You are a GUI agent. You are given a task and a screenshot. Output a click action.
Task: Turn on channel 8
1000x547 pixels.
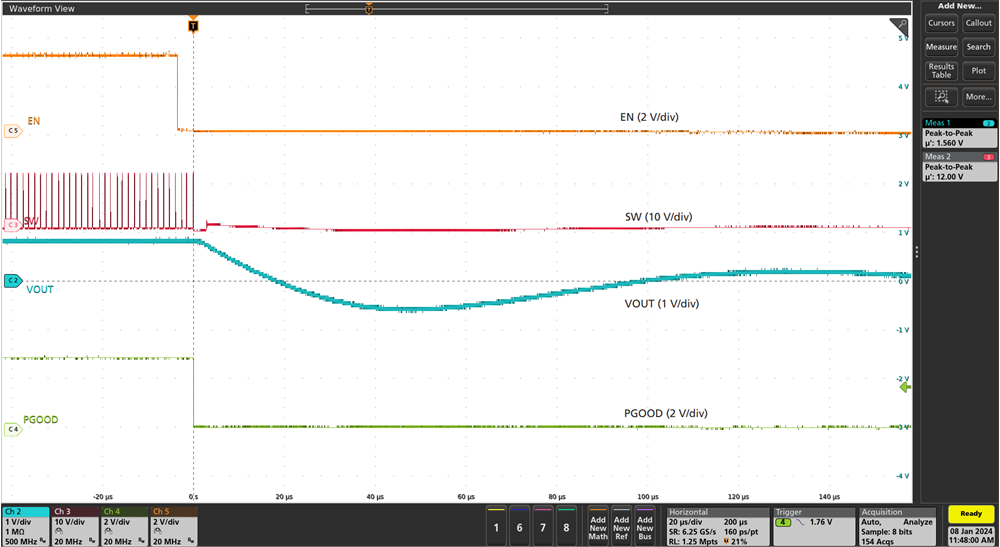(567, 525)
